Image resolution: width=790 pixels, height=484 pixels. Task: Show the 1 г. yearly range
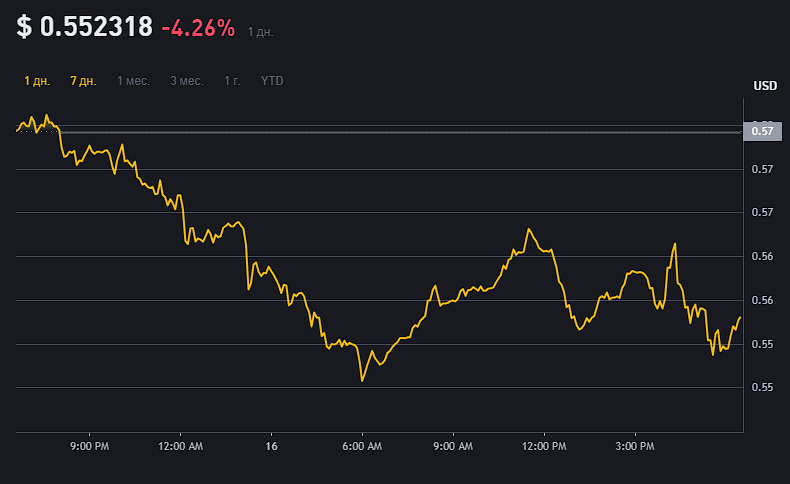233,81
